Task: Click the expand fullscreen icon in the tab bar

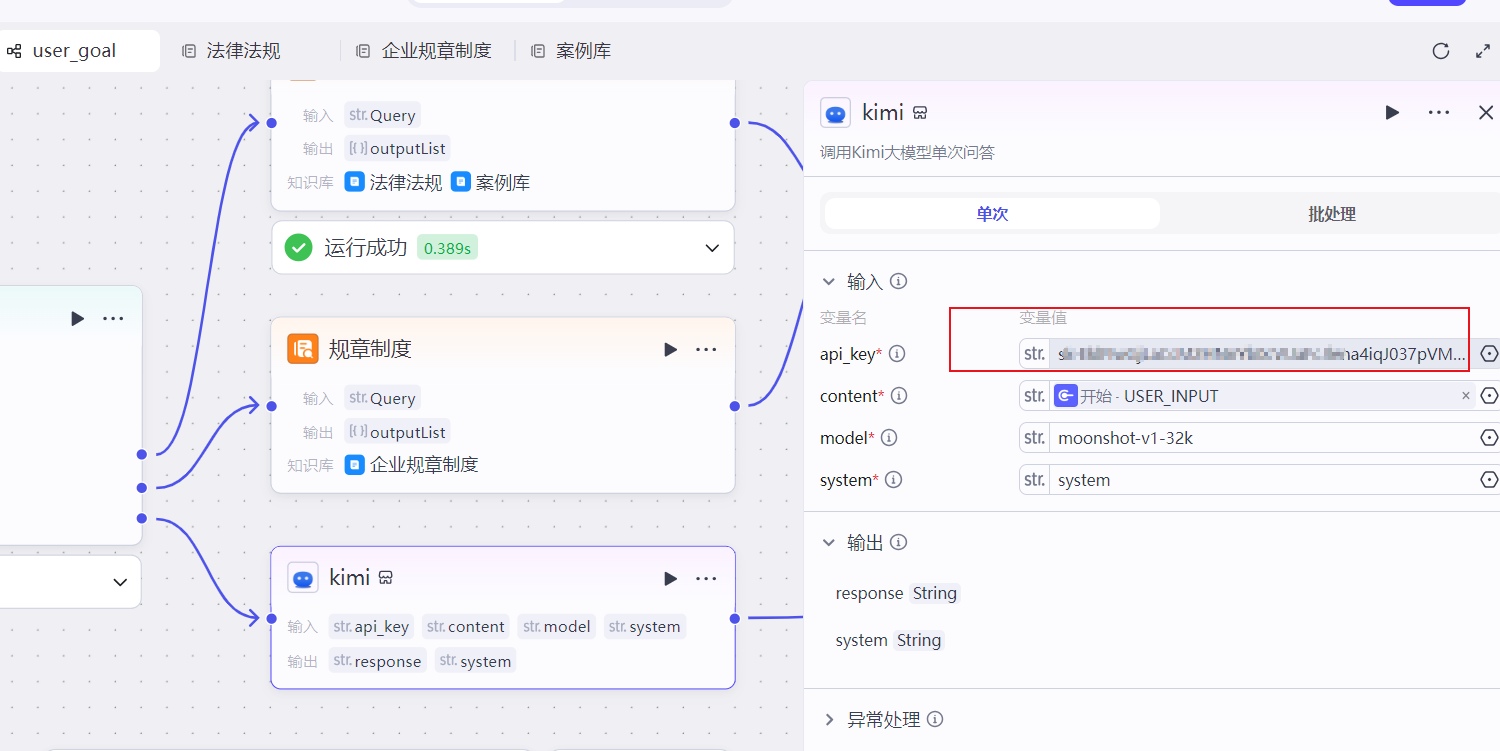Action: [1483, 51]
